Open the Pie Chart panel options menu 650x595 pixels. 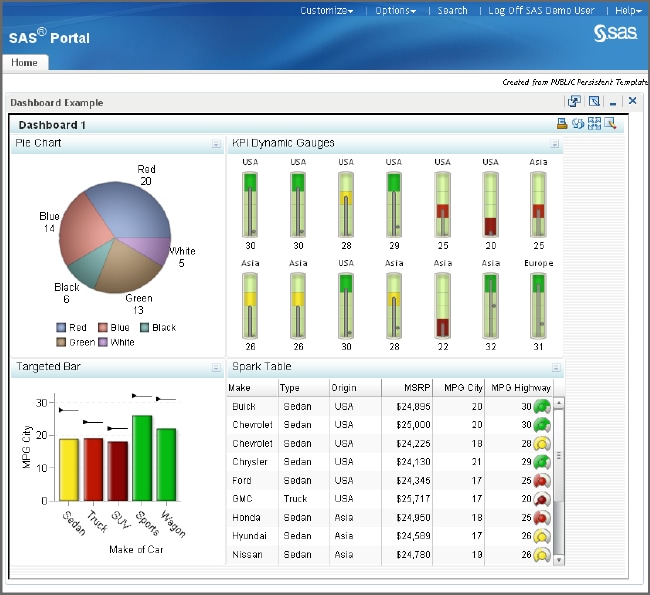point(216,144)
